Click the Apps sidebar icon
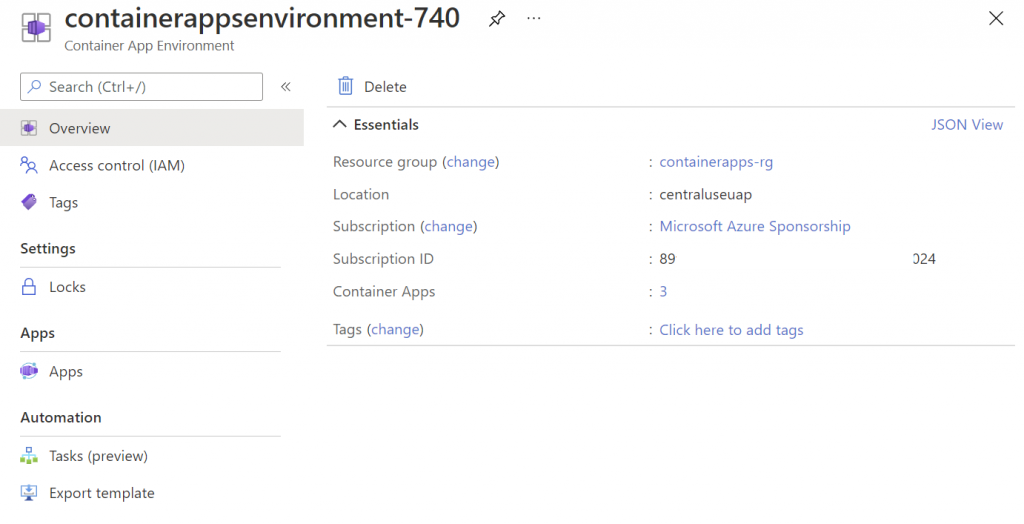The height and width of the screenshot is (524, 1024). pyautogui.click(x=29, y=371)
